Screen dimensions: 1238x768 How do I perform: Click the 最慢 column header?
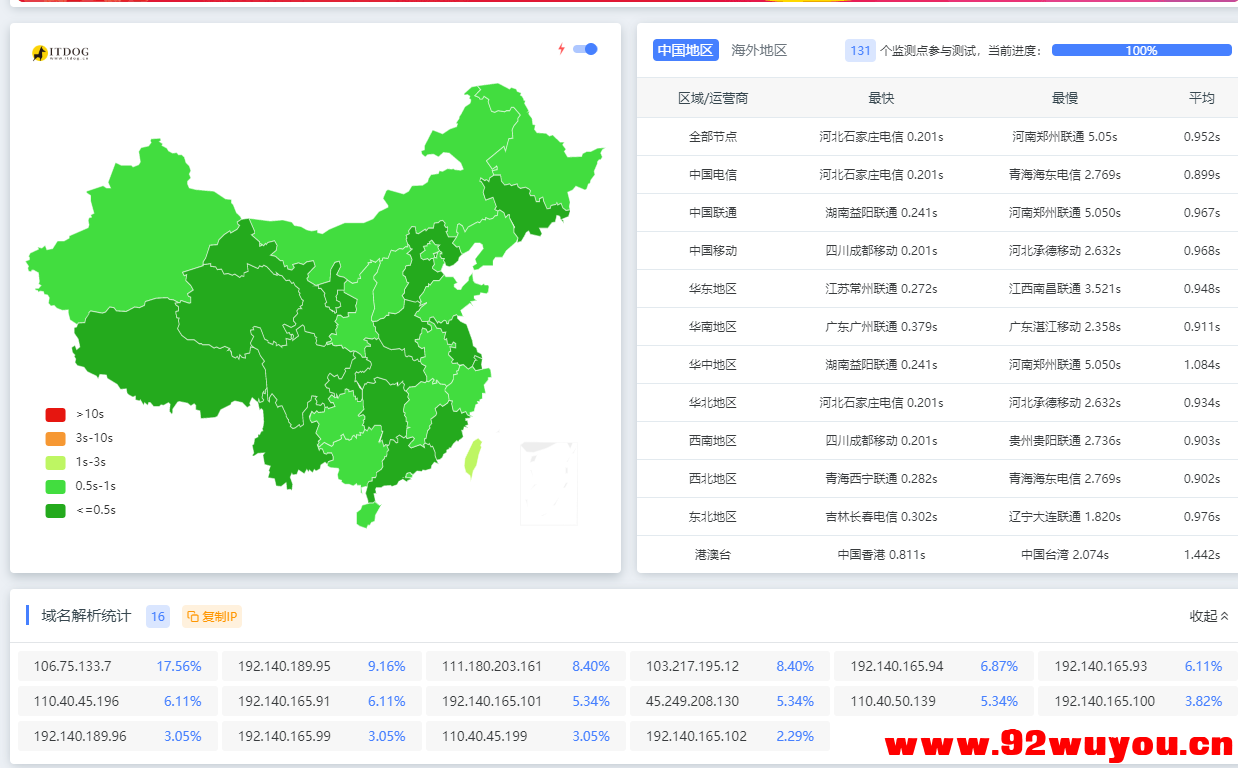pyautogui.click(x=1064, y=98)
